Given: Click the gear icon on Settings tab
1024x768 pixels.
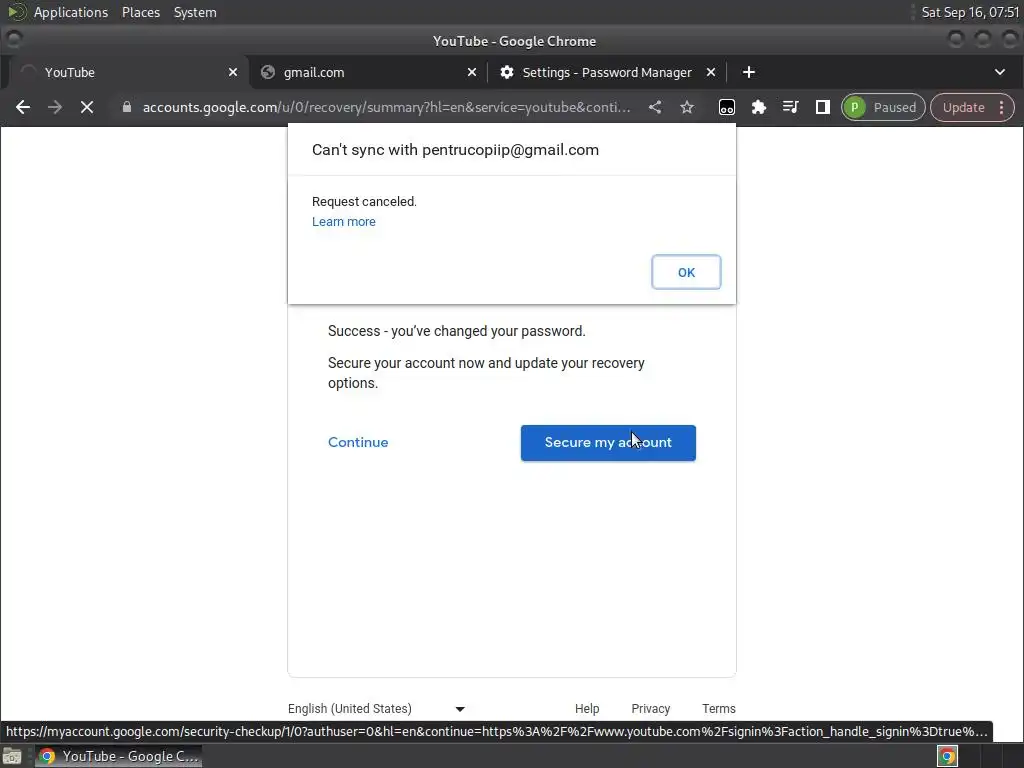Looking at the screenshot, I should pos(507,72).
